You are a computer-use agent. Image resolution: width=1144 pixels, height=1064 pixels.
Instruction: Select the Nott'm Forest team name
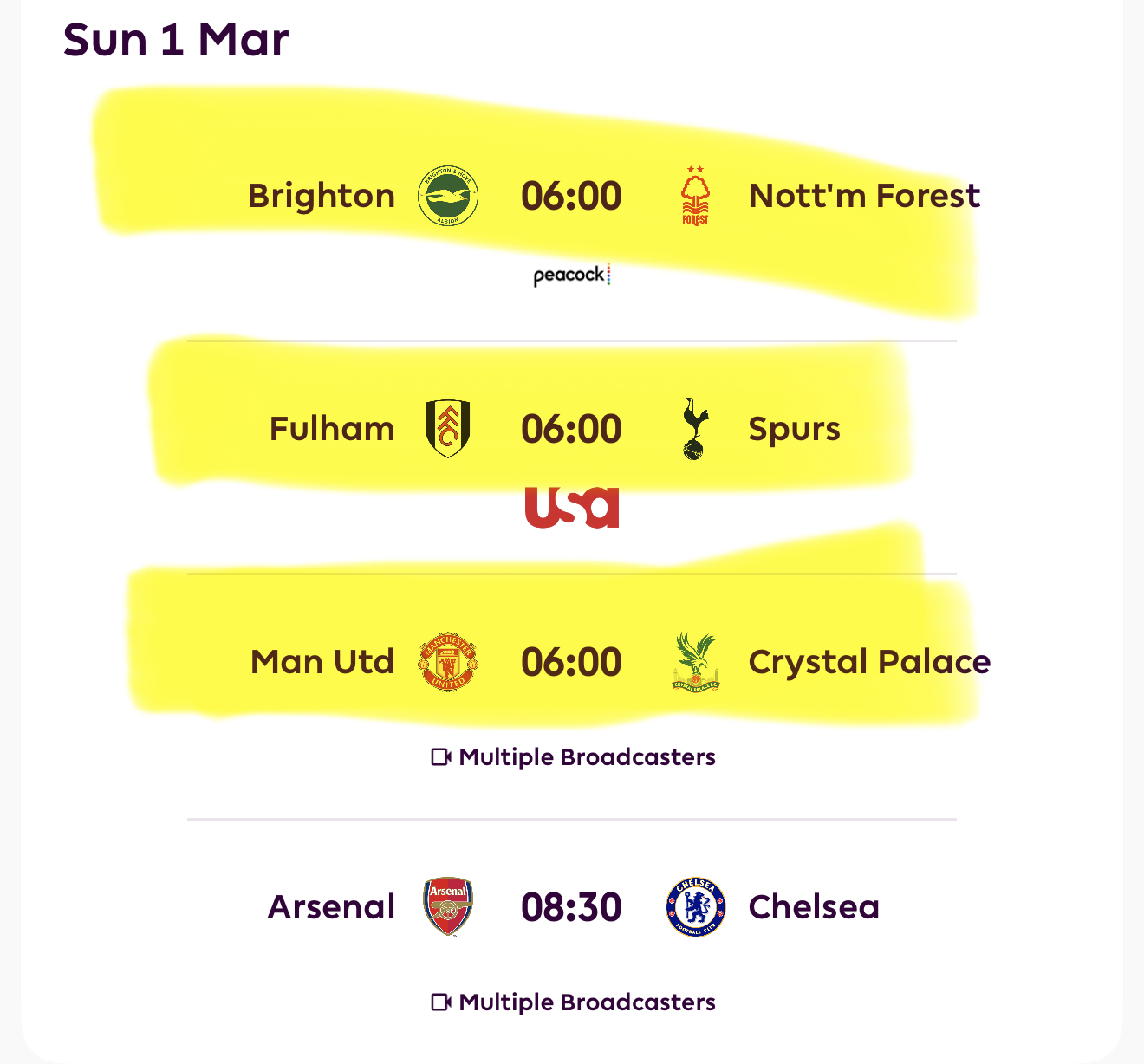864,197
